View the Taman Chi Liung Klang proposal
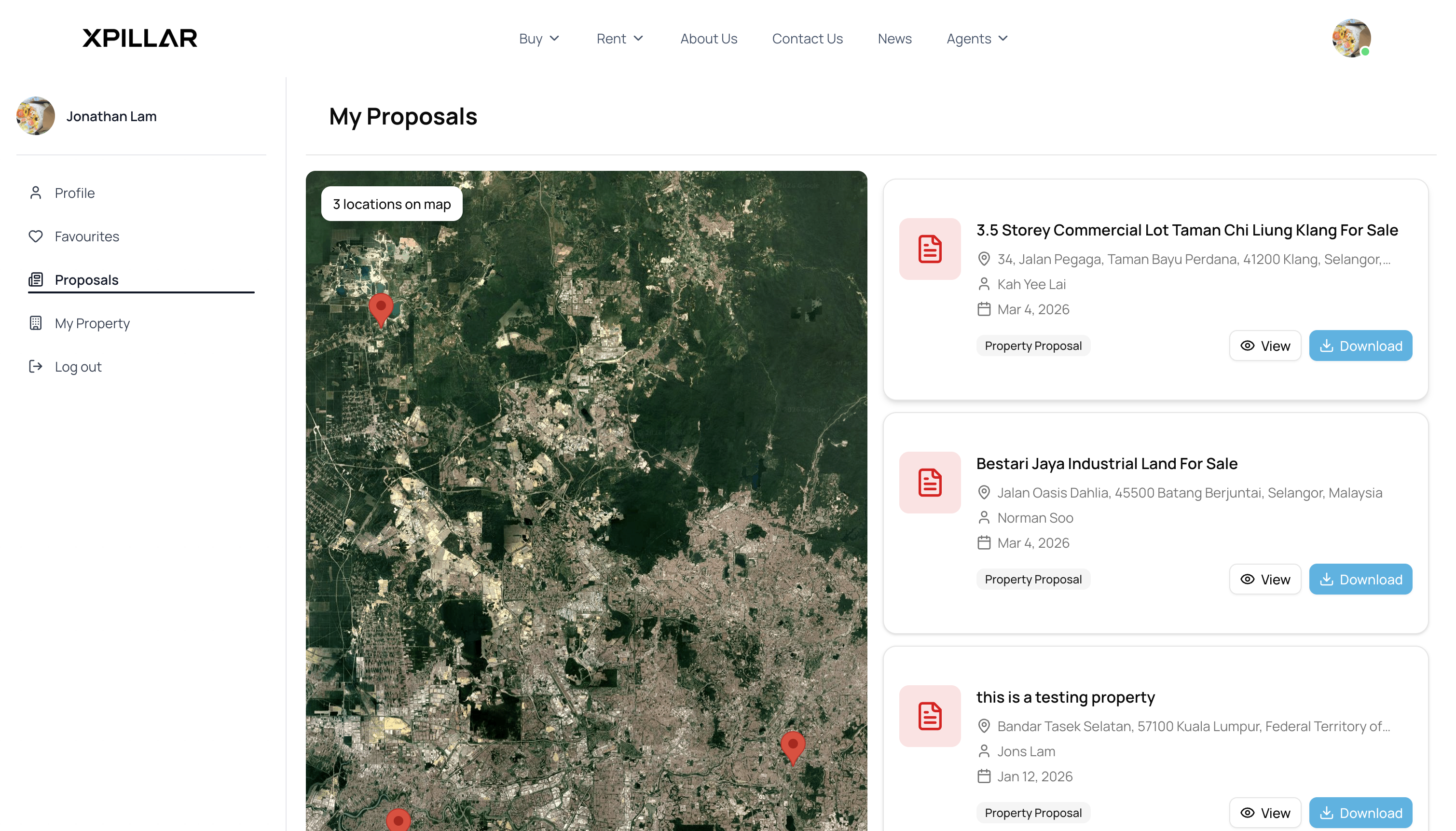 (1265, 346)
